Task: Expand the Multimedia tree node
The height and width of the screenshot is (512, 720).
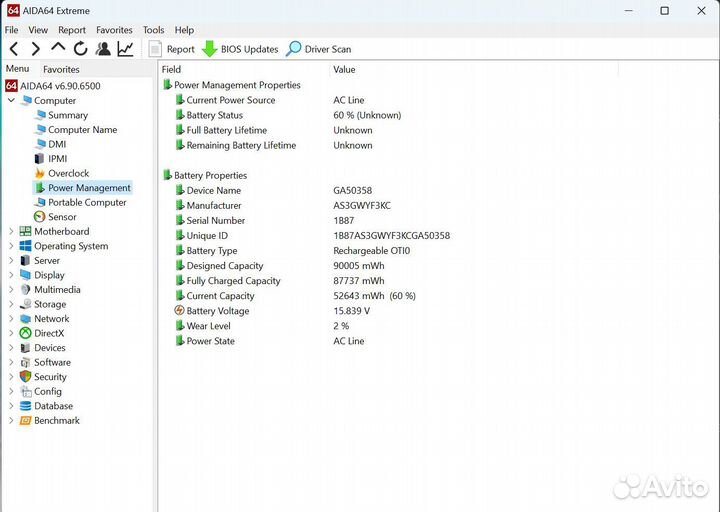Action: (11, 290)
